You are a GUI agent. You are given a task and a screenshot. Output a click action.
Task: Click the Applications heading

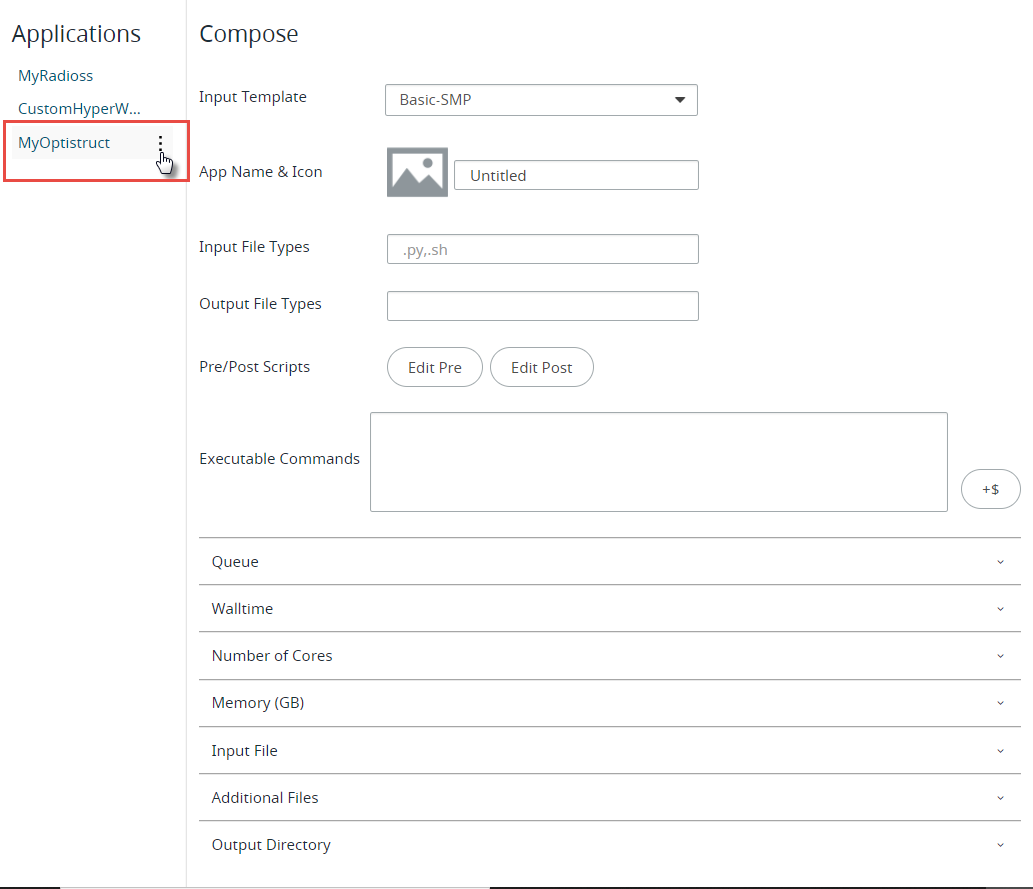[x=76, y=34]
